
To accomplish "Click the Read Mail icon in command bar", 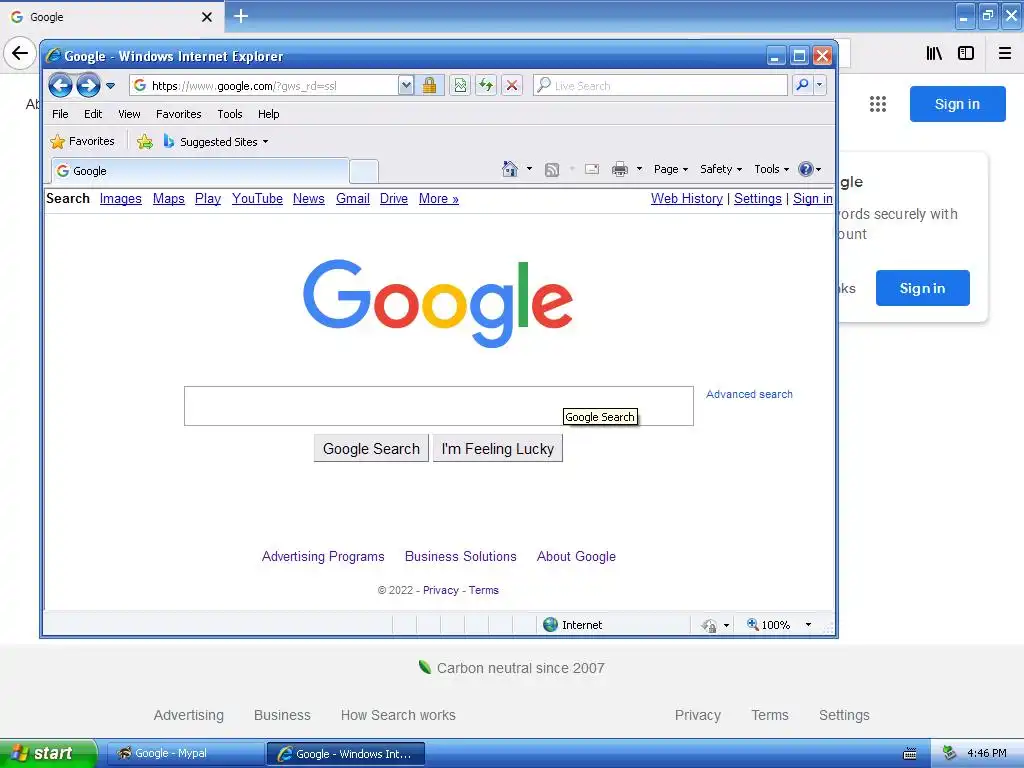I will click(x=592, y=169).
